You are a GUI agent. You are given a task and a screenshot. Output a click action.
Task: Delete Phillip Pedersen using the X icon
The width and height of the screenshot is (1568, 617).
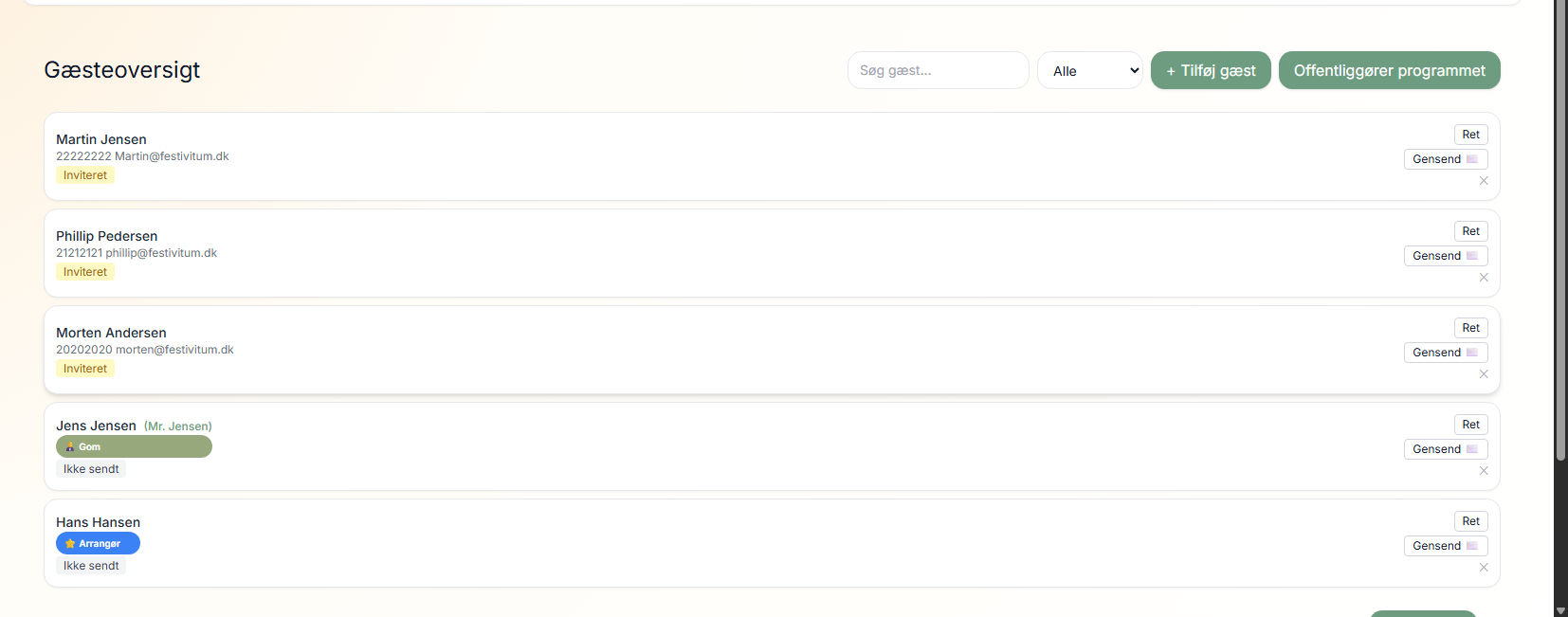(1484, 278)
